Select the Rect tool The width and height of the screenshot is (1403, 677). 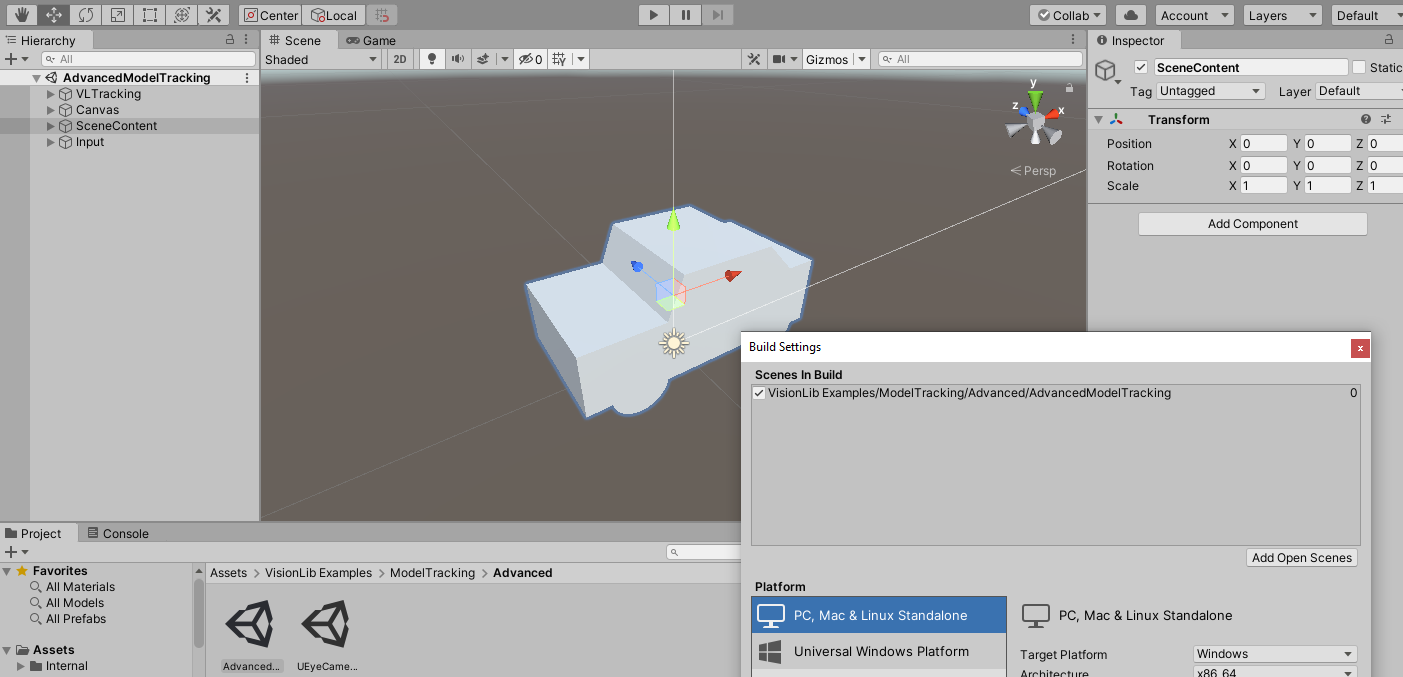point(149,15)
